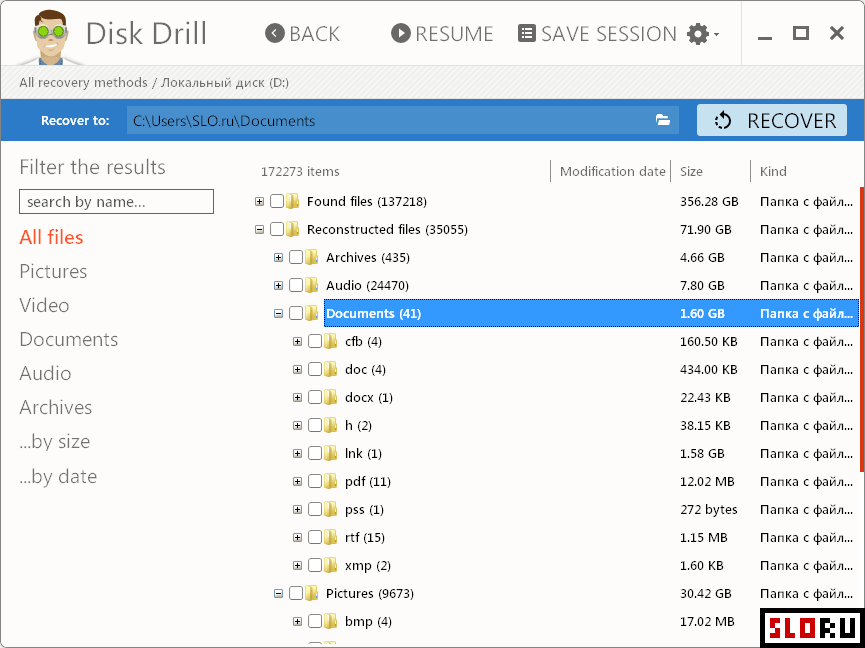Expand the Found files folder
The image size is (865, 648).
[x=259, y=201]
